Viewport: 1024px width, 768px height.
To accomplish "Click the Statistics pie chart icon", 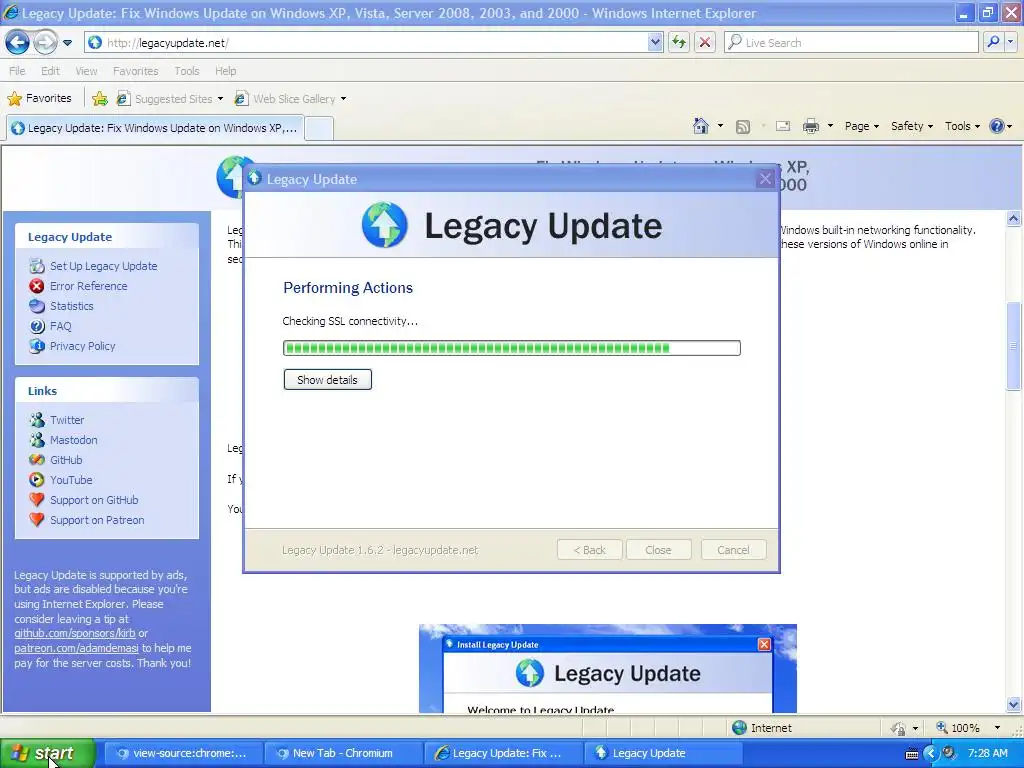I will point(37,306).
